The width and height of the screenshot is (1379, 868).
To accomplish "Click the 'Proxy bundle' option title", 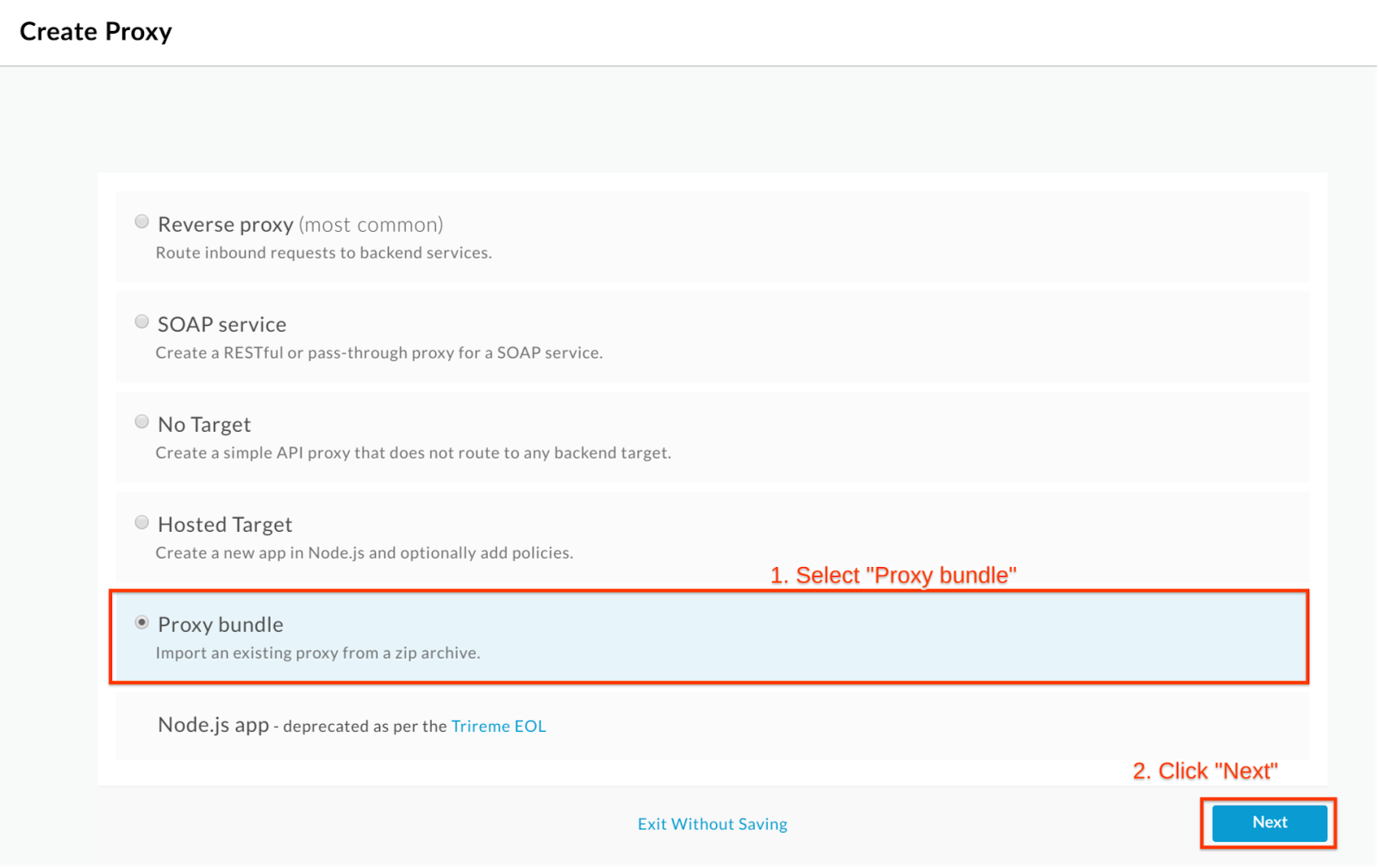I will tap(221, 624).
